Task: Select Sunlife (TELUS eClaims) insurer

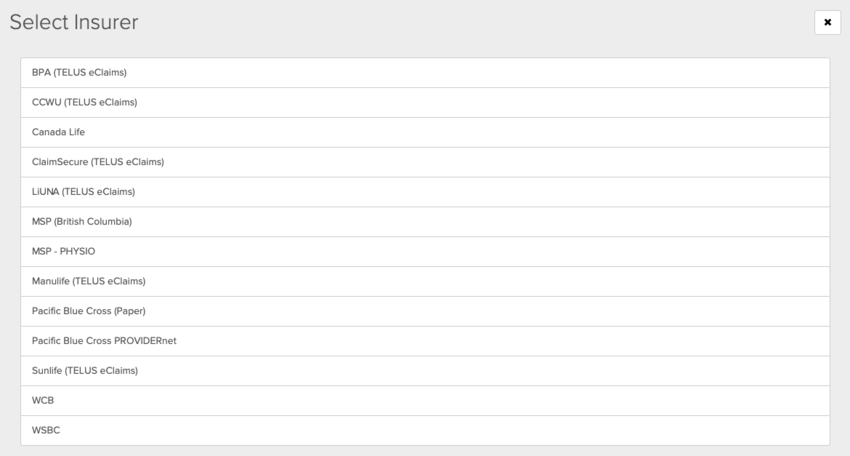Action: pos(424,371)
